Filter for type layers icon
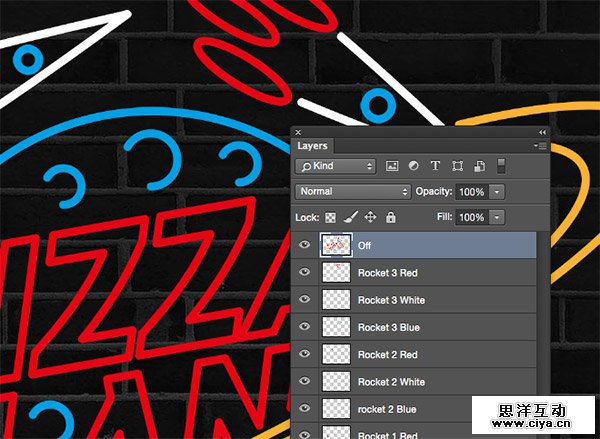Image resolution: width=600 pixels, height=439 pixels. point(435,166)
